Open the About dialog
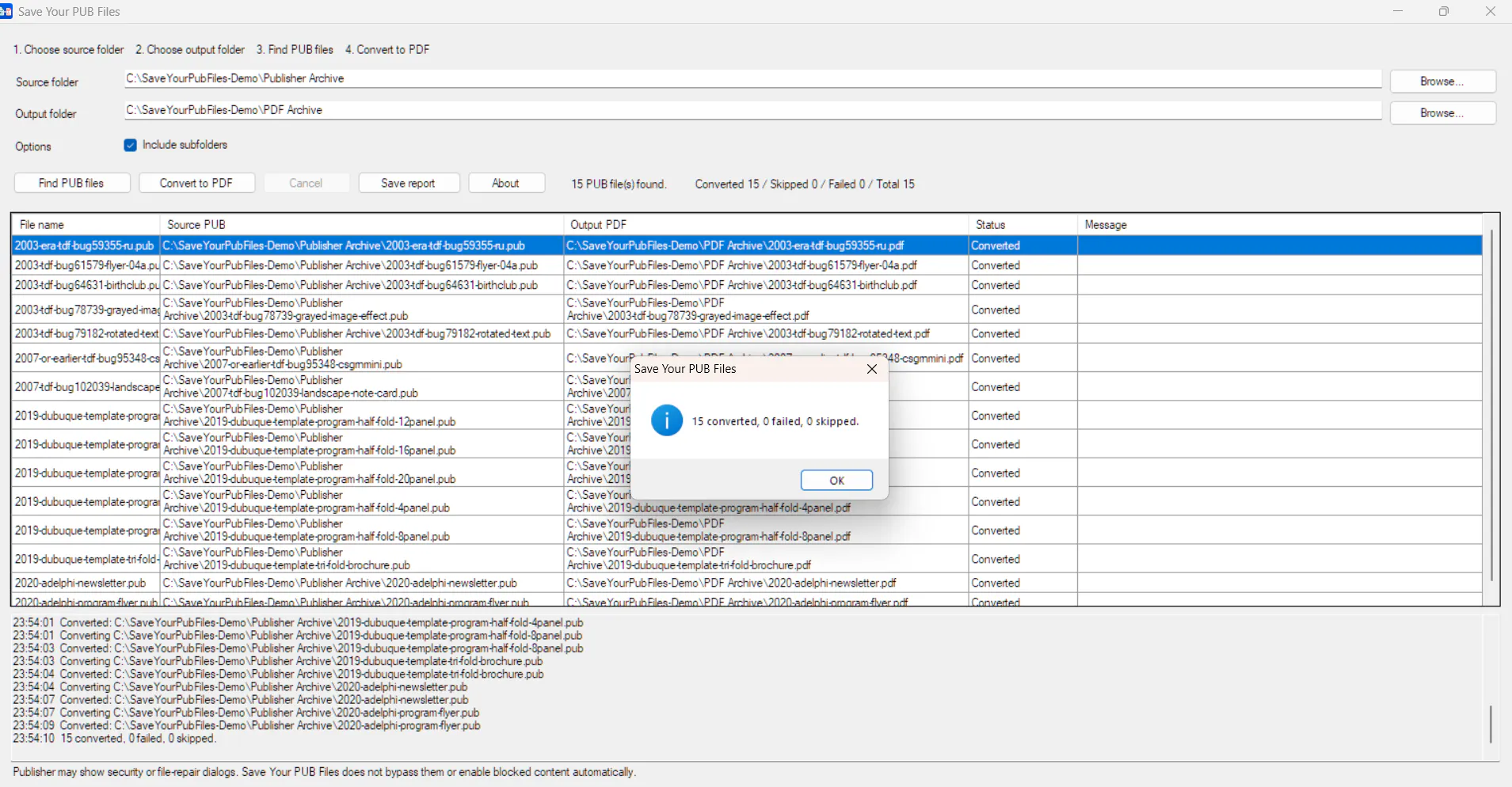 point(506,183)
